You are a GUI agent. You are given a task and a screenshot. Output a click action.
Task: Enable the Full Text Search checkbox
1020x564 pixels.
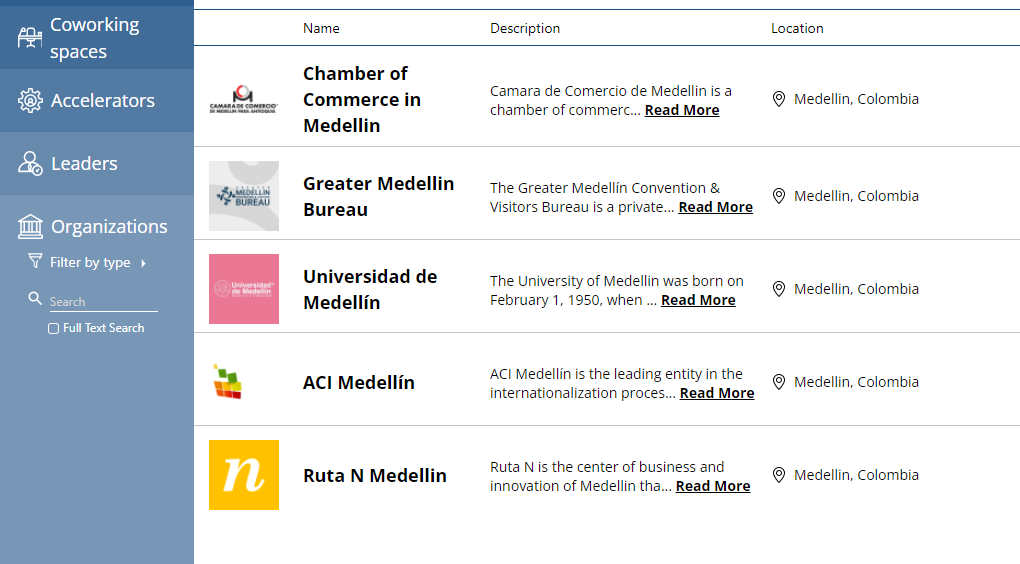(x=54, y=328)
